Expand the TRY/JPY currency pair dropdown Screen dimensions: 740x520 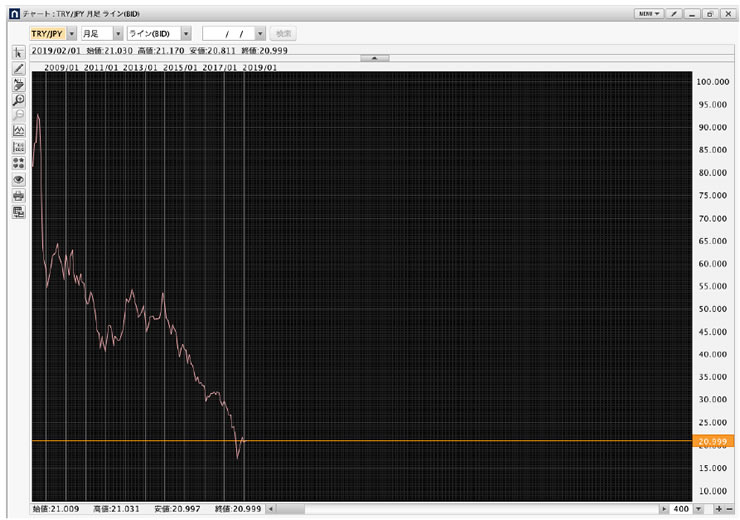coord(72,34)
